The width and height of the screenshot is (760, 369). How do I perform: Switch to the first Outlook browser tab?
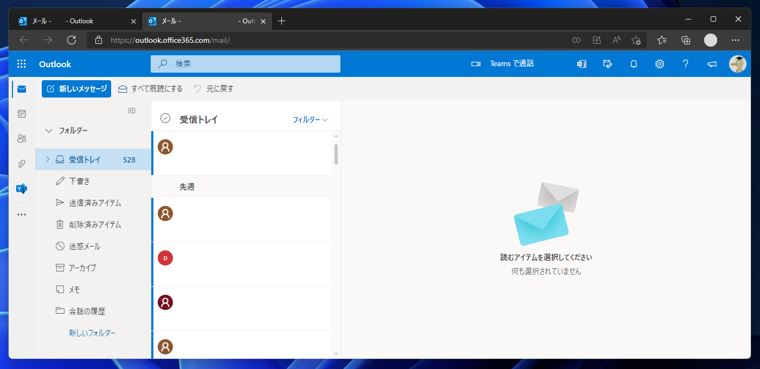78,21
